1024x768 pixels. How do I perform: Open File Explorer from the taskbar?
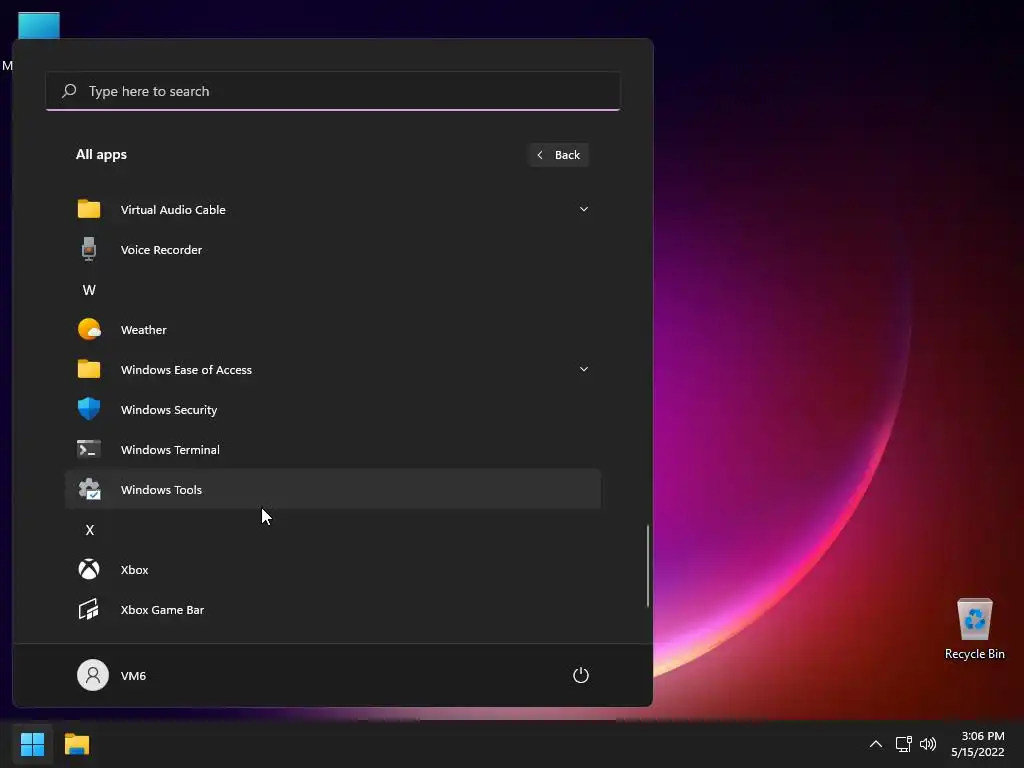[77, 744]
